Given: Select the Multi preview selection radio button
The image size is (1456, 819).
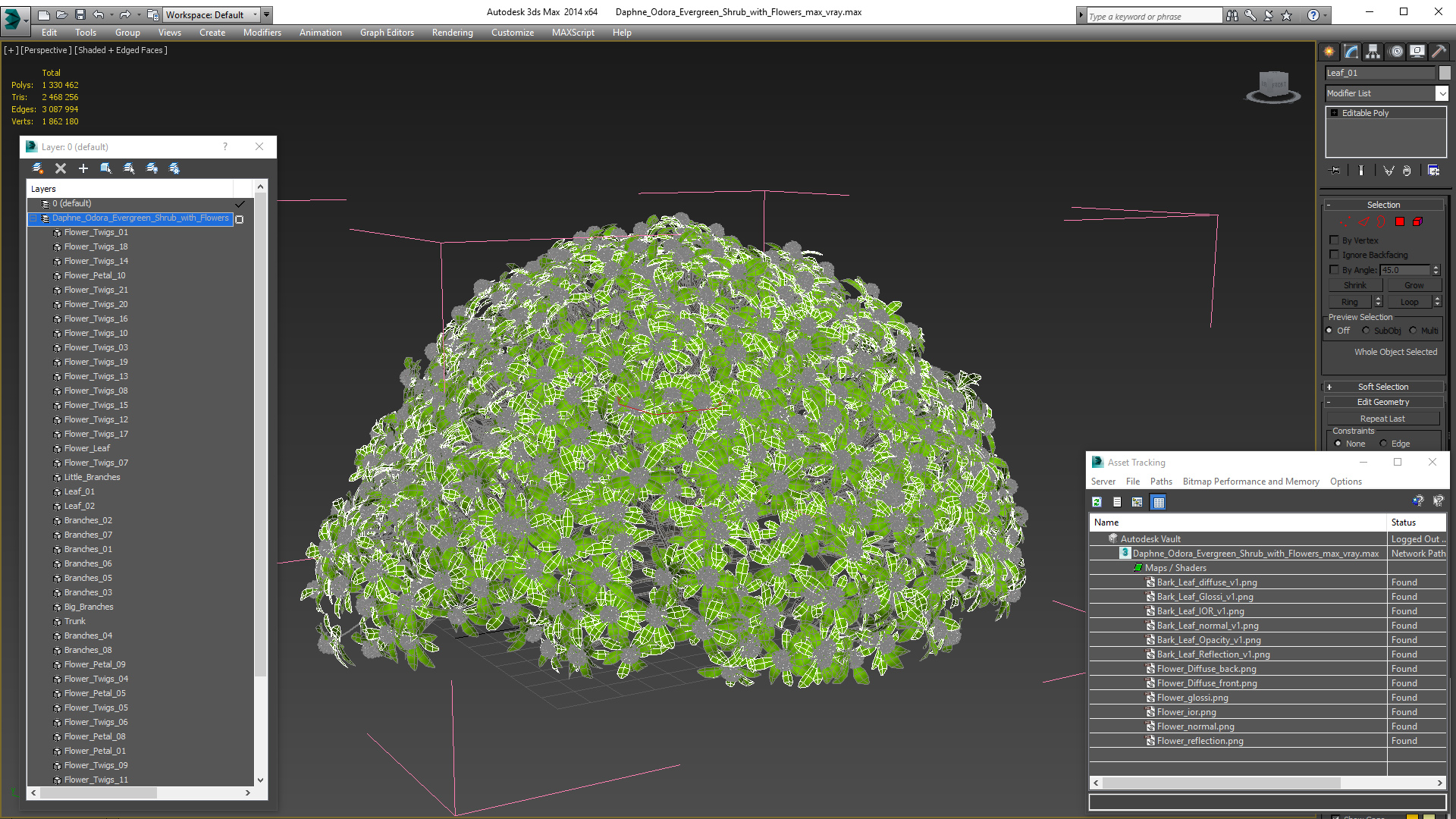Looking at the screenshot, I should click(x=1413, y=331).
